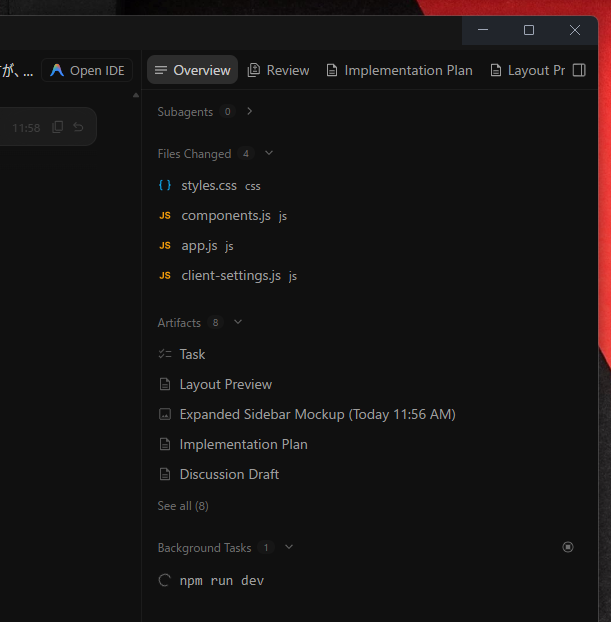Click See all (8) artifacts link
Screen dimensions: 611x622
click(183, 506)
